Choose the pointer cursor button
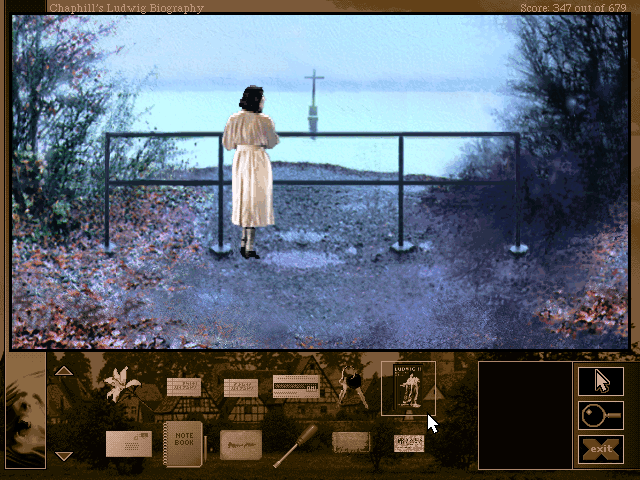The height and width of the screenshot is (480, 640). click(601, 381)
